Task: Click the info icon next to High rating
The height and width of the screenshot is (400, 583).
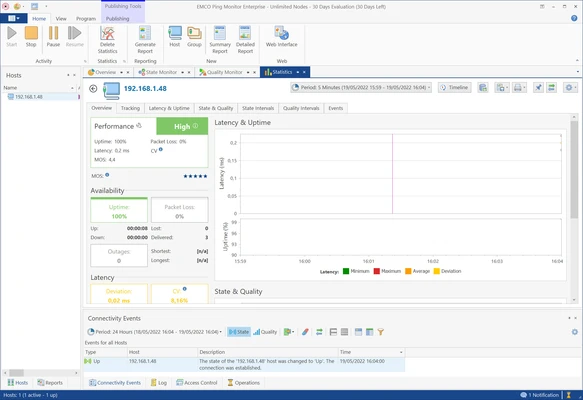Action: [195, 126]
